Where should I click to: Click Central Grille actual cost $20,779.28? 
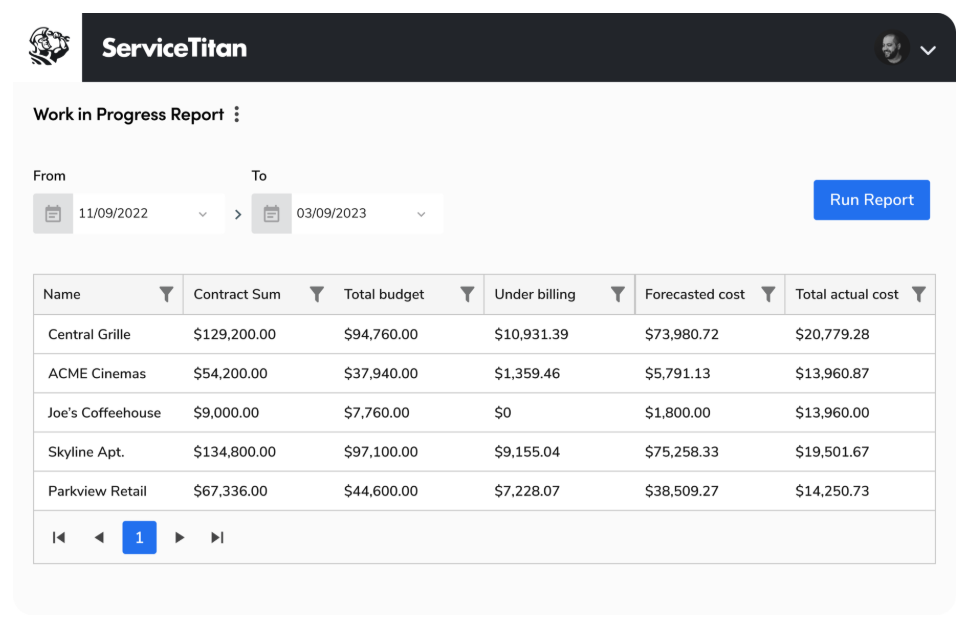pyautogui.click(x=832, y=334)
